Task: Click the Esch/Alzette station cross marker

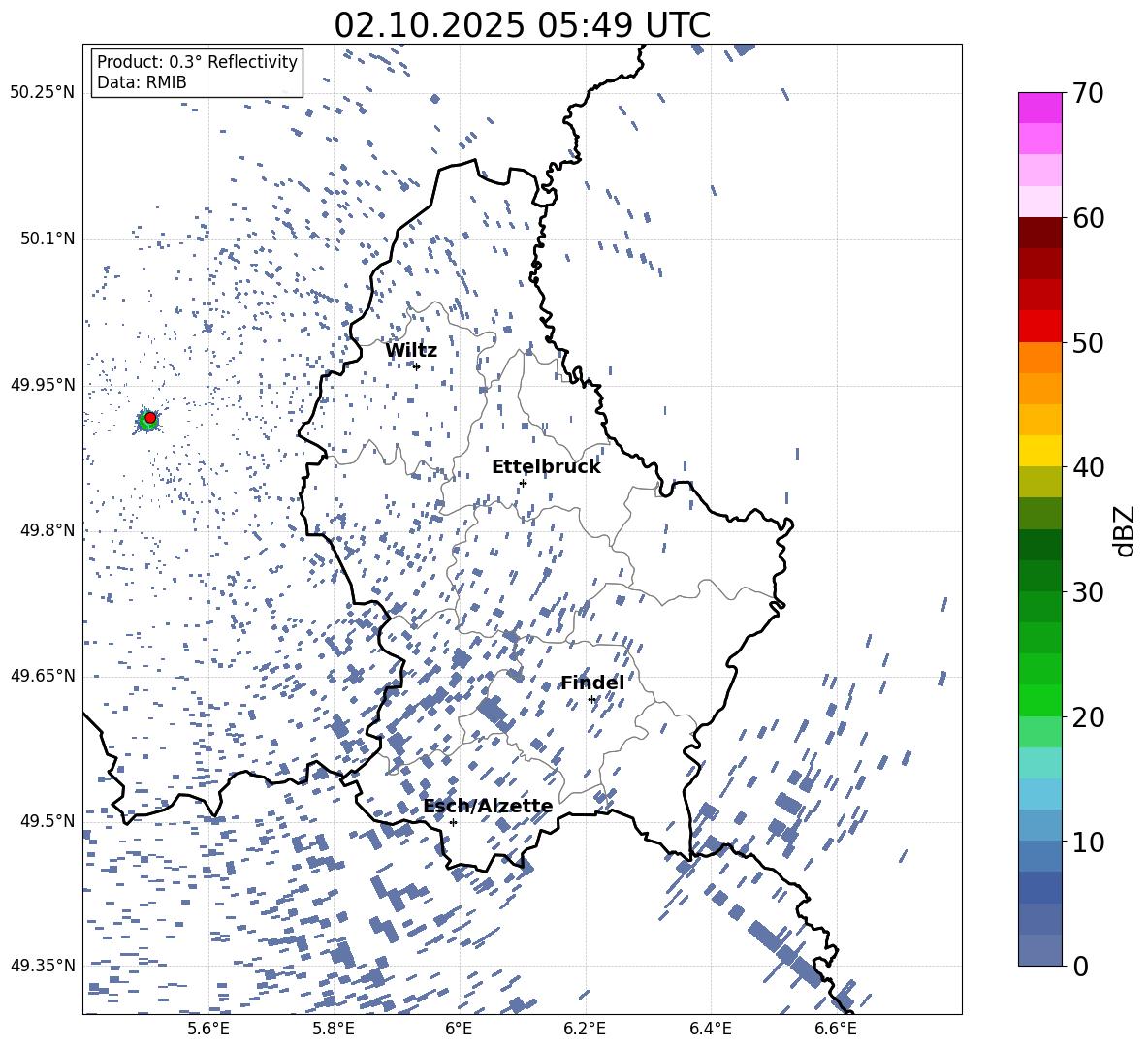Action: tap(453, 822)
